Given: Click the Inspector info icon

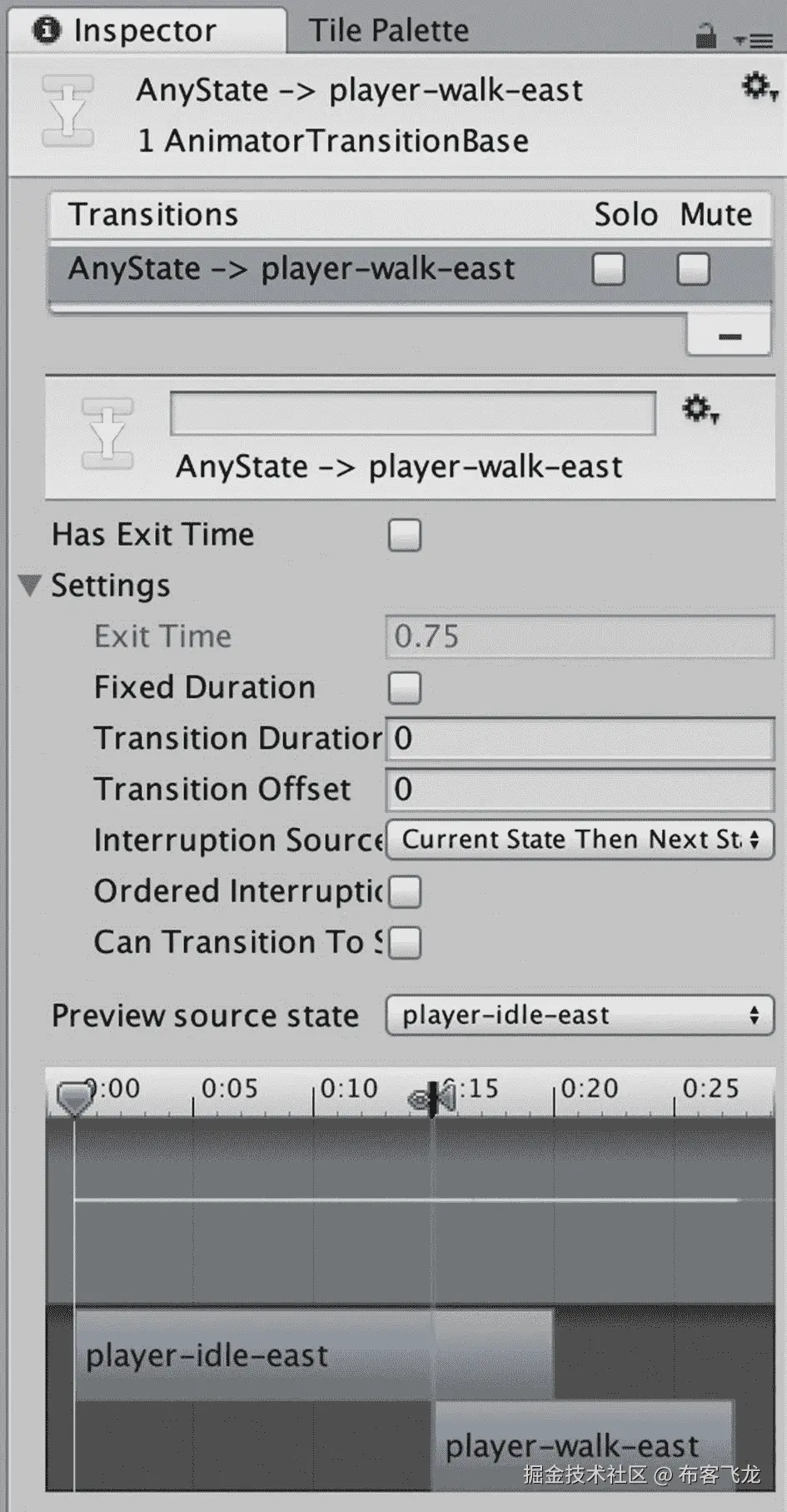Looking at the screenshot, I should [47, 30].
